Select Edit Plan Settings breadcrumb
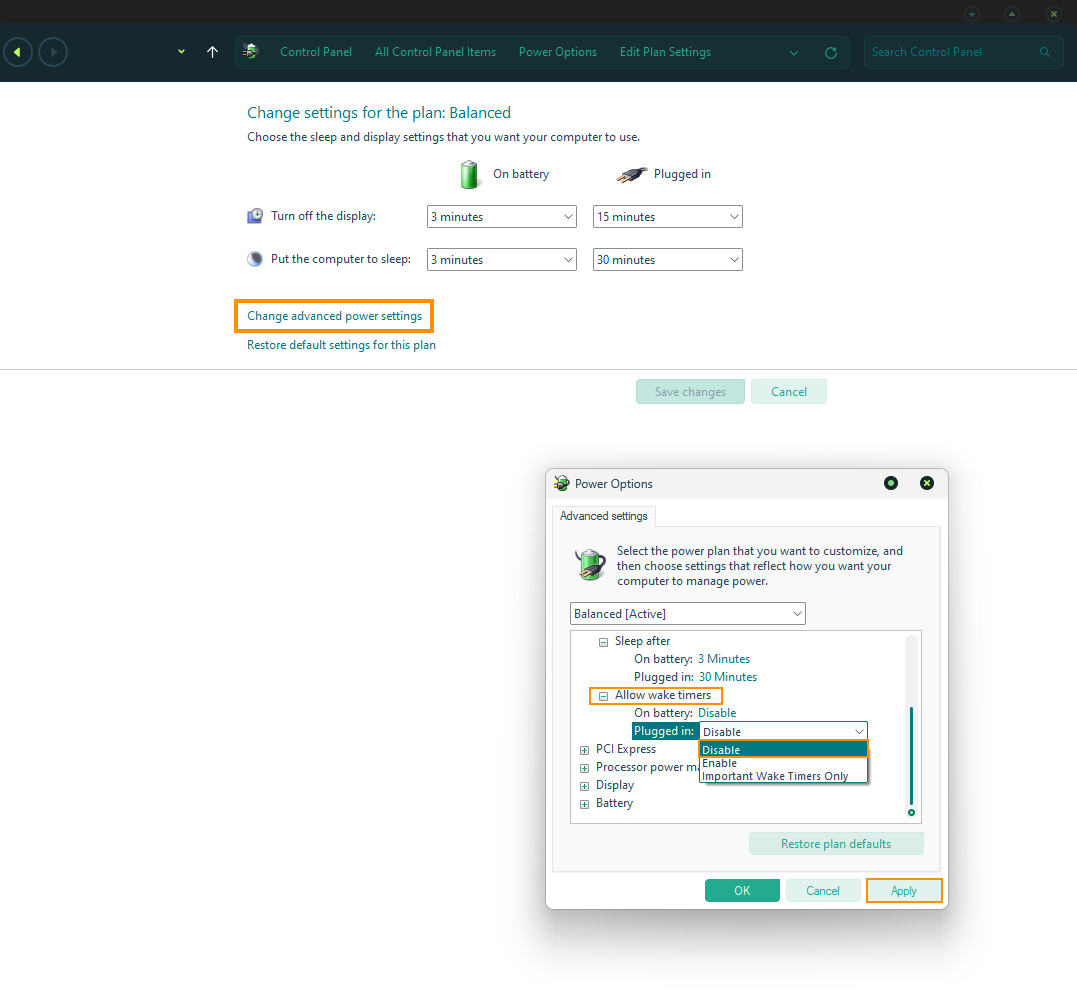 [665, 52]
